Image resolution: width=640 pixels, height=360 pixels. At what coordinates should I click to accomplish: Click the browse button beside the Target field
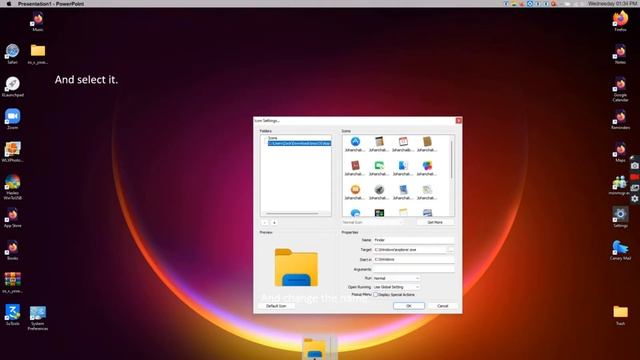[x=451, y=249]
